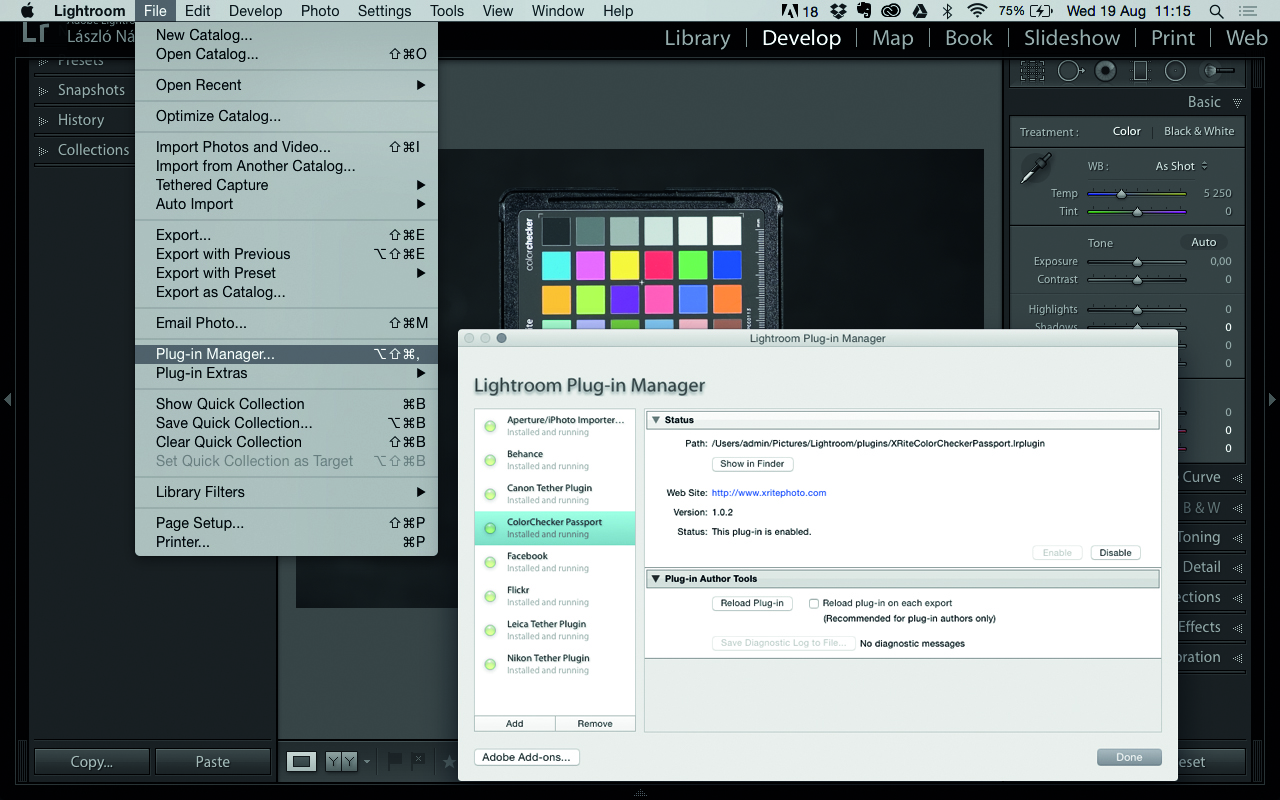The height and width of the screenshot is (800, 1280).
Task: Collapse the Status section
Action: pyautogui.click(x=655, y=420)
